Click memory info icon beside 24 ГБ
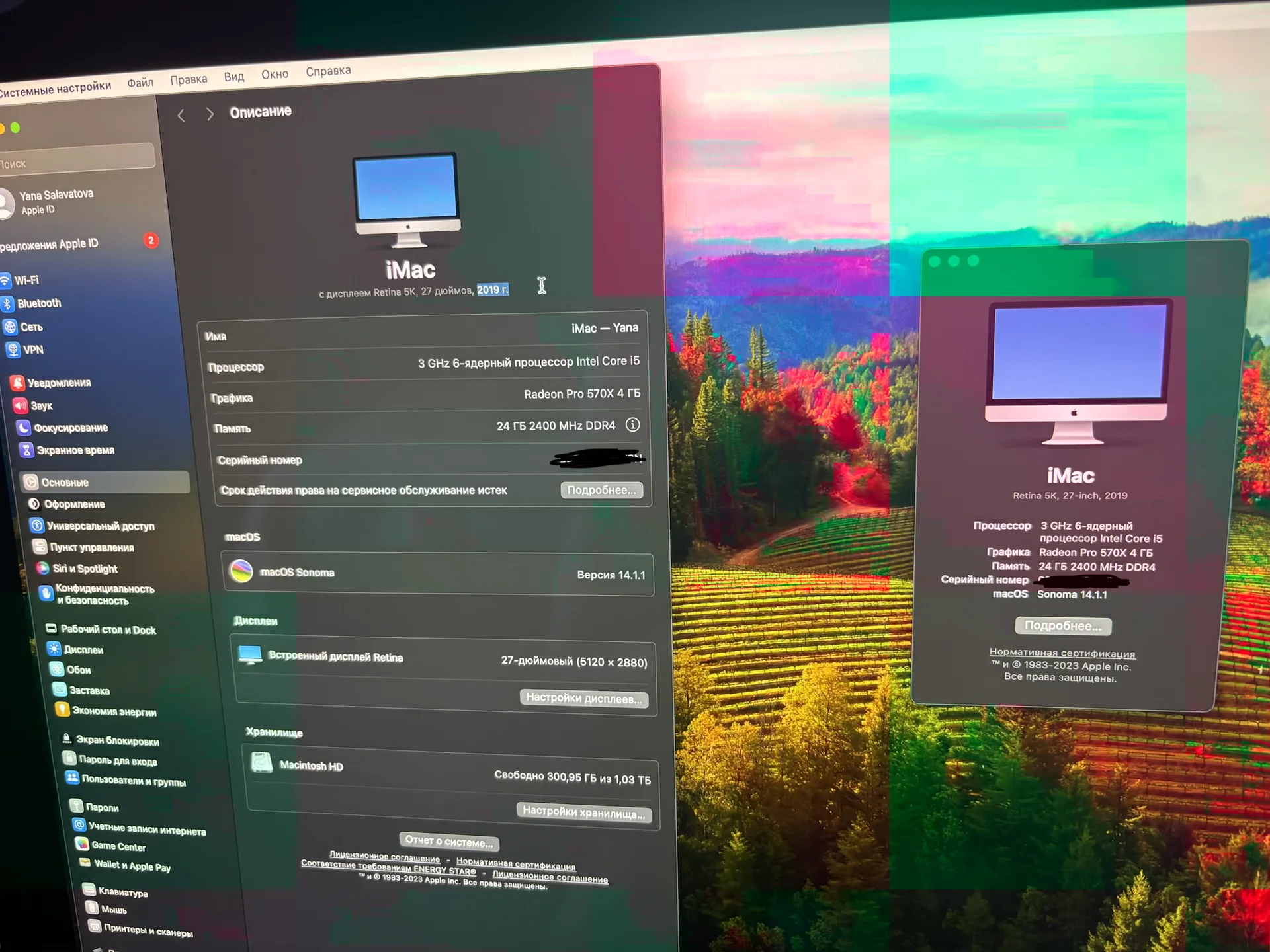This screenshot has width=1270, height=952. [633, 425]
